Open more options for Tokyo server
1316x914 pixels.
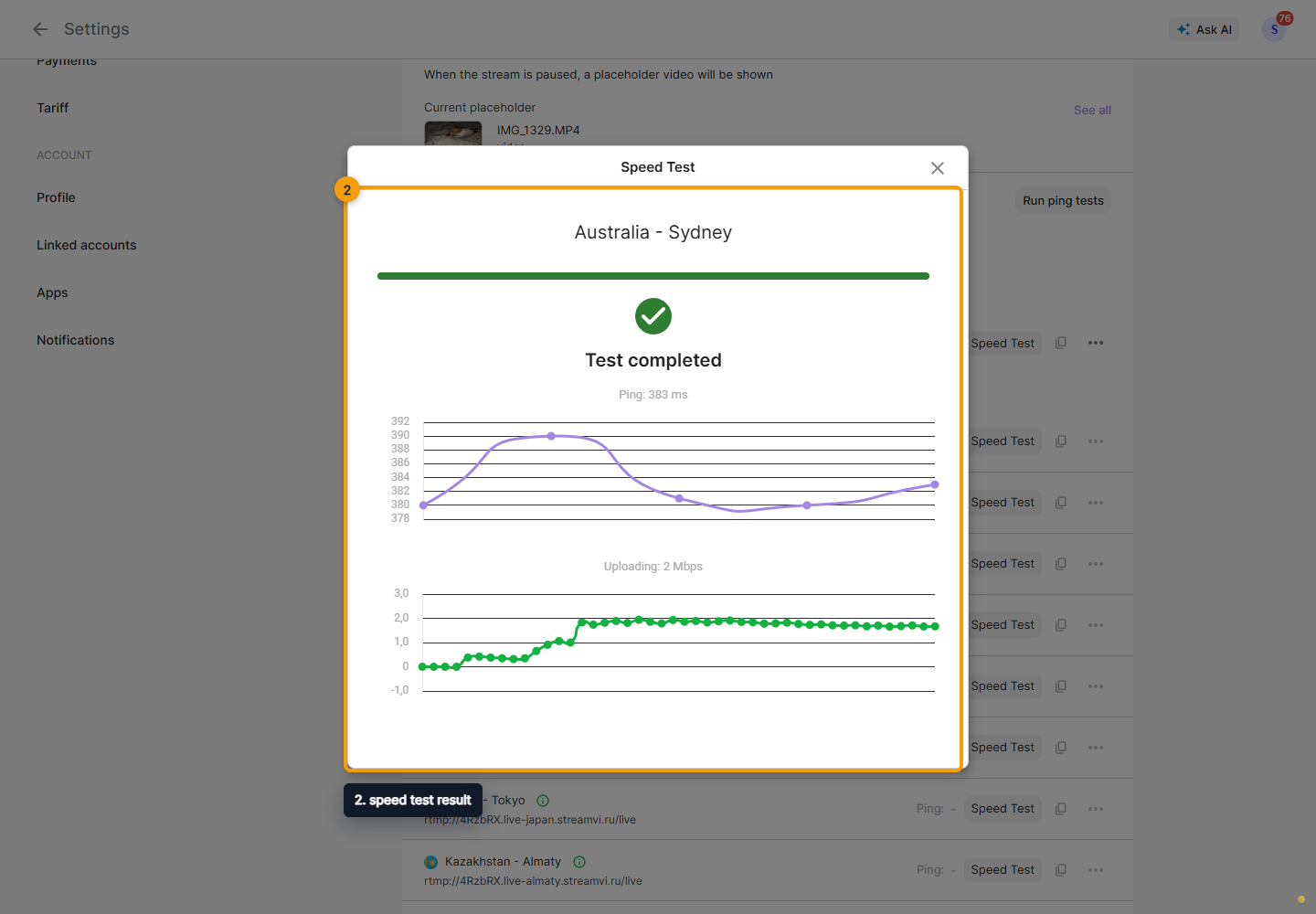[1096, 809]
